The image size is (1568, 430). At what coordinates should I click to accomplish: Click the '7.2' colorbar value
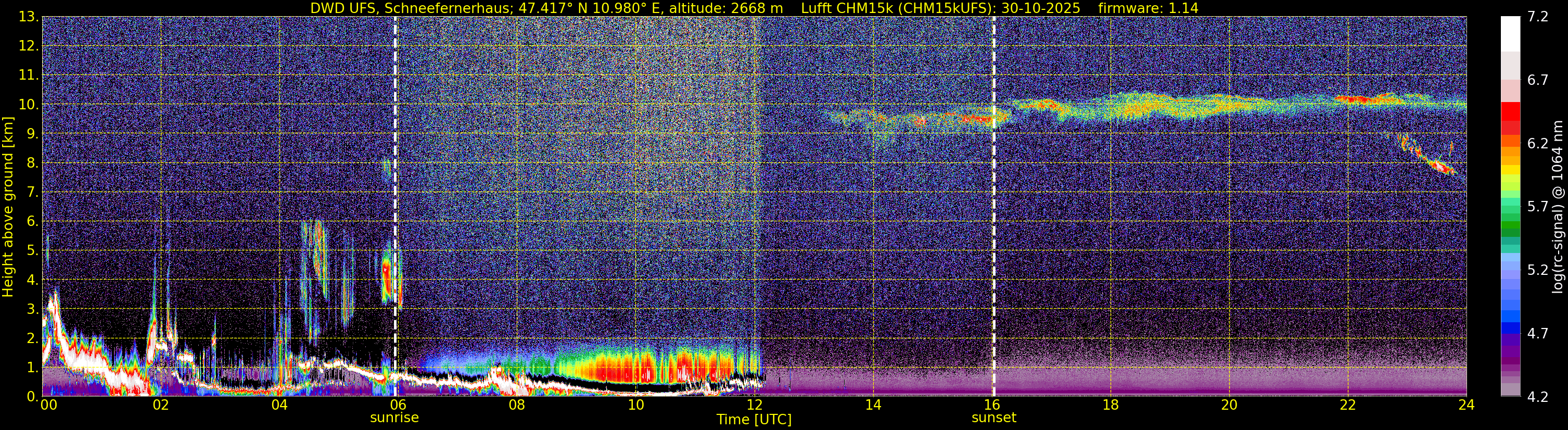1538,17
